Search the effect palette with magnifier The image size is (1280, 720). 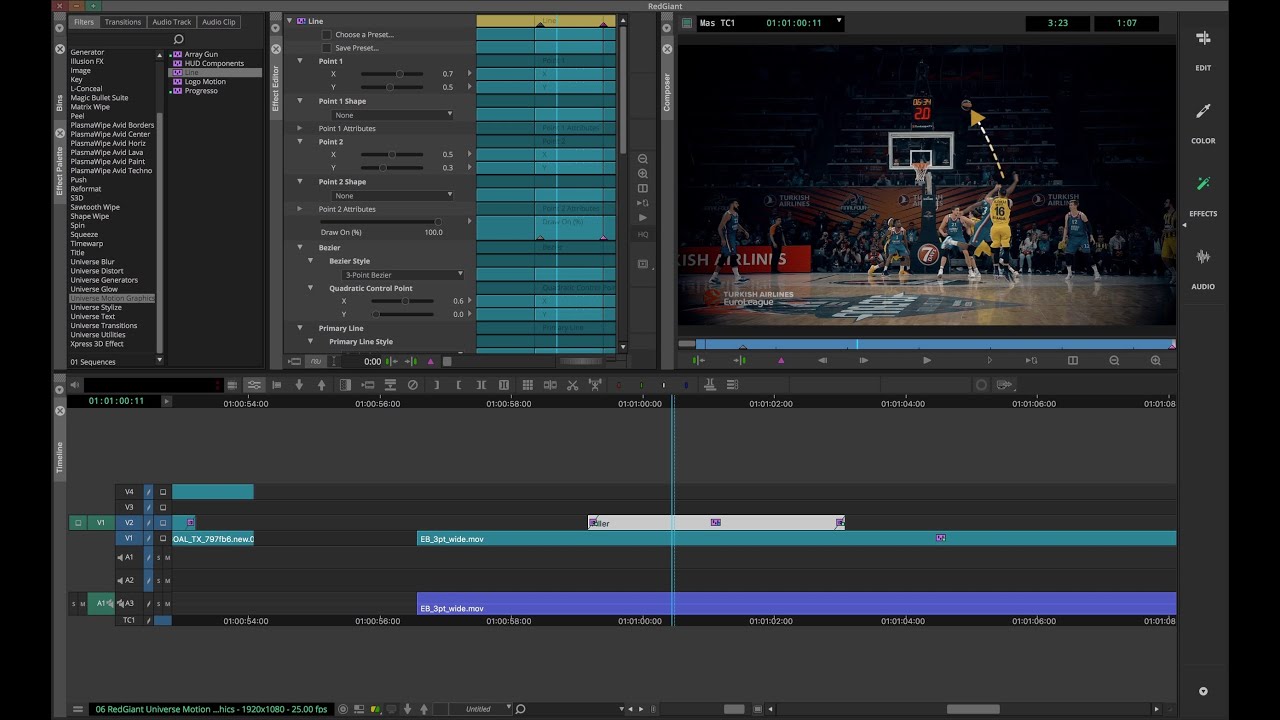pos(179,39)
